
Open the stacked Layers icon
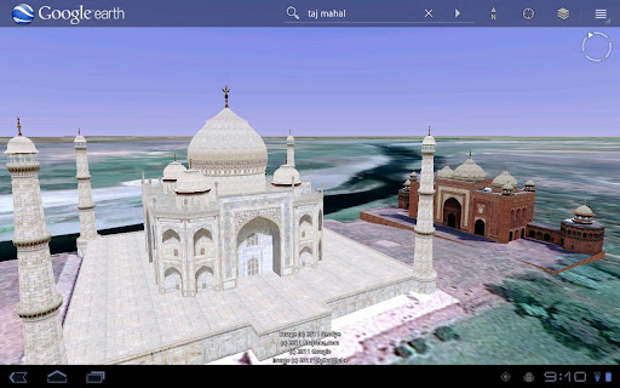[563, 13]
